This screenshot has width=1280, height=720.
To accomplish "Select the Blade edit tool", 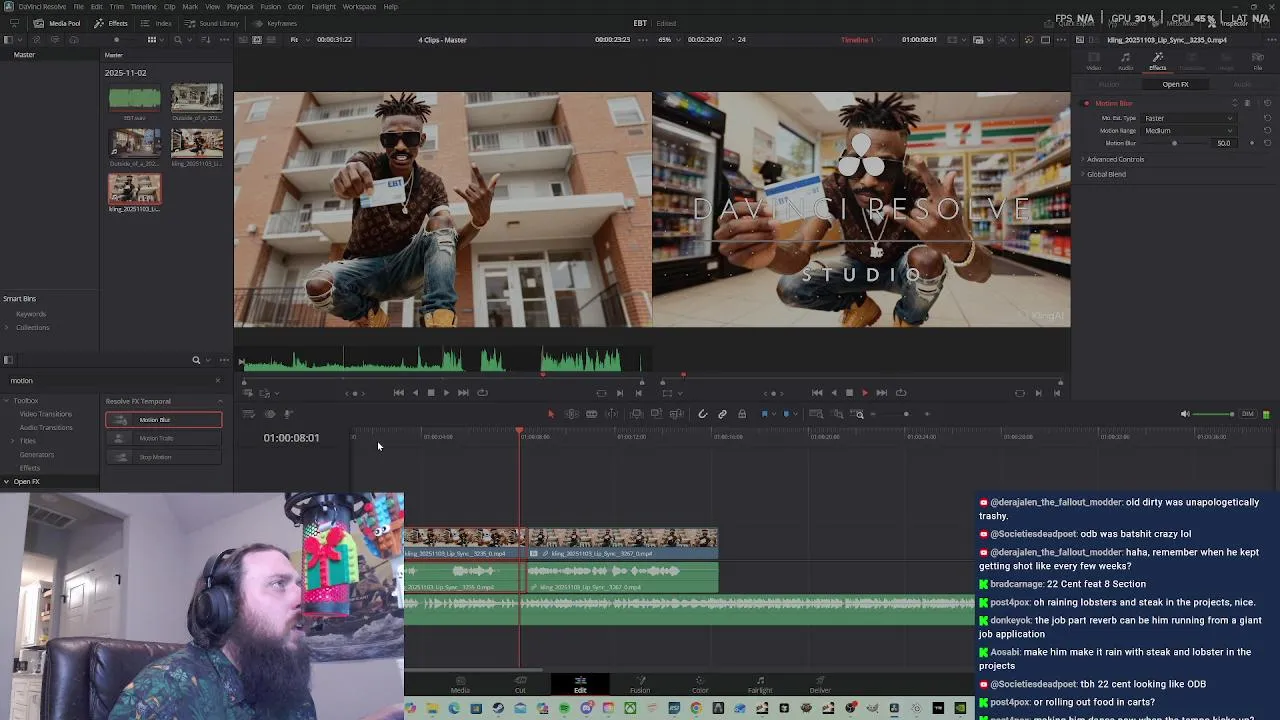I will point(592,414).
